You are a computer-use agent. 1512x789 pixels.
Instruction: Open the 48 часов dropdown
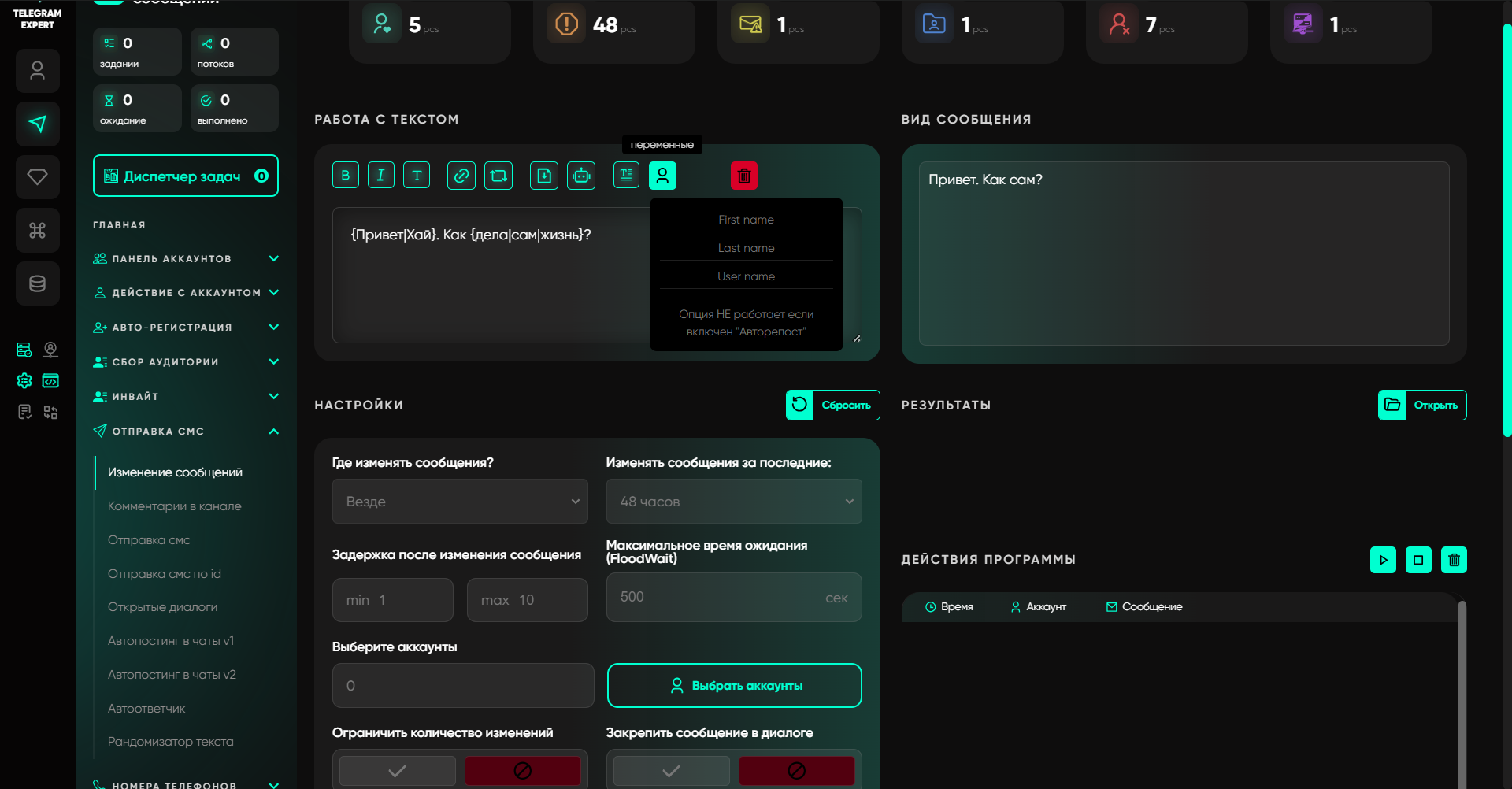733,502
